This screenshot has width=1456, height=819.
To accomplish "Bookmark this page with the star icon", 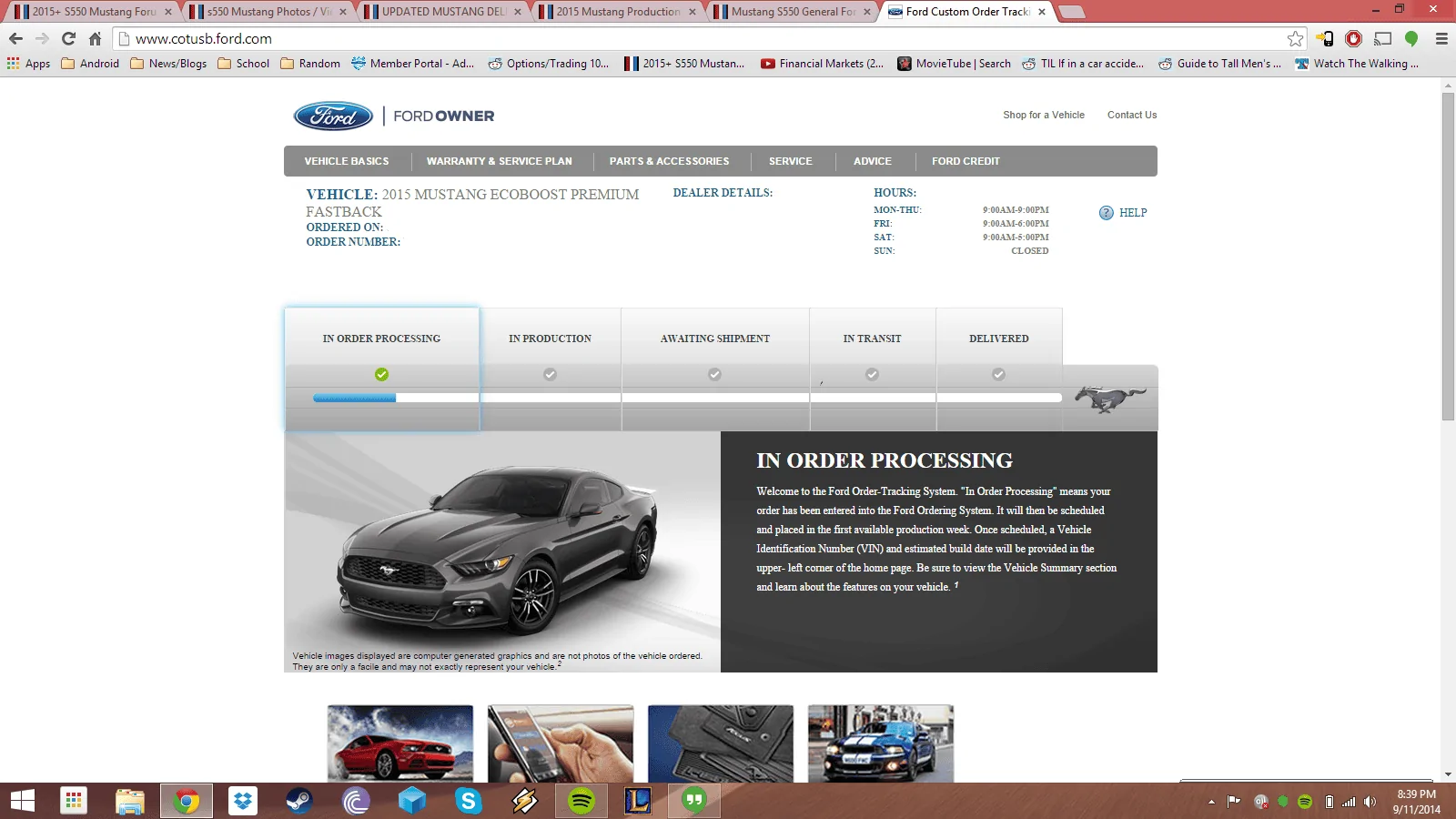I will click(x=1295, y=38).
